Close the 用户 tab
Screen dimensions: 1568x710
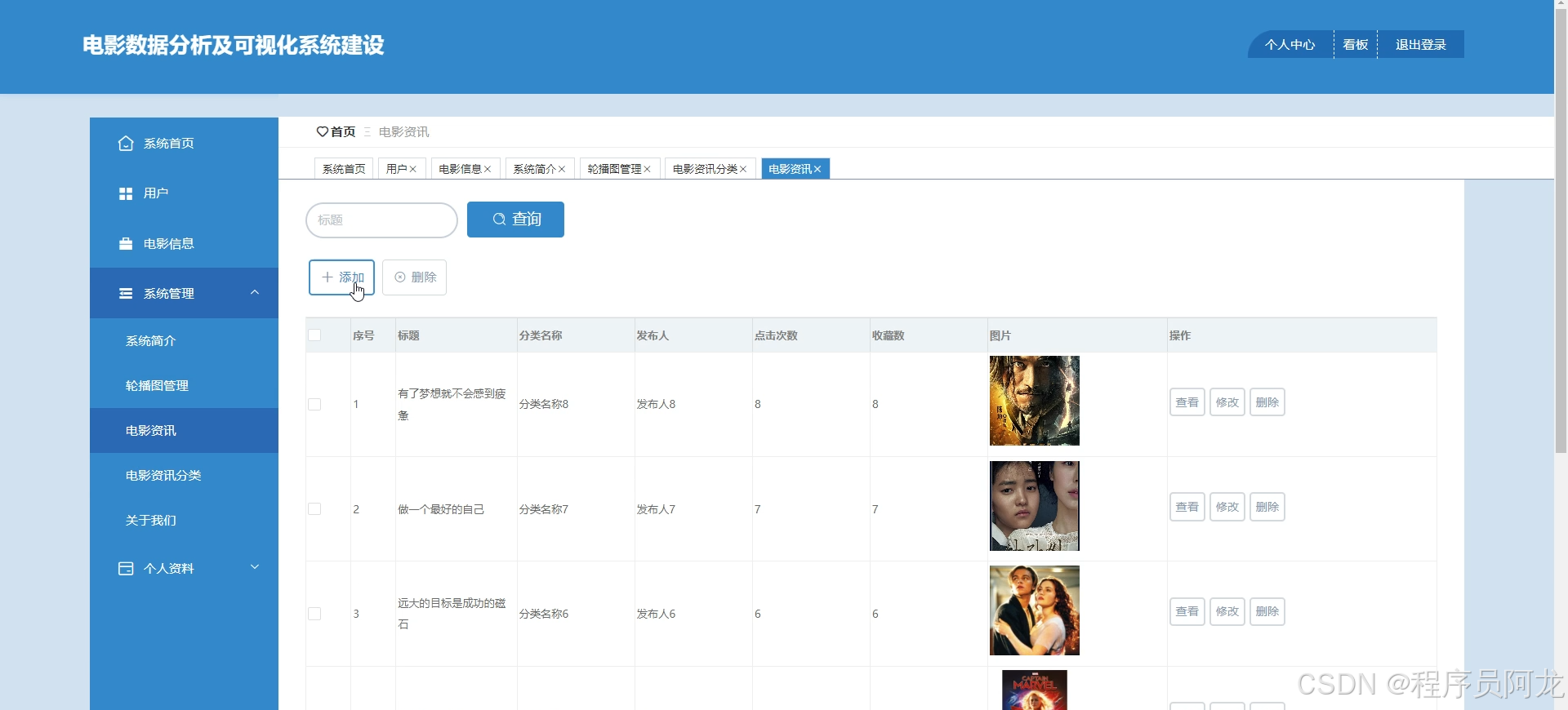pos(413,169)
